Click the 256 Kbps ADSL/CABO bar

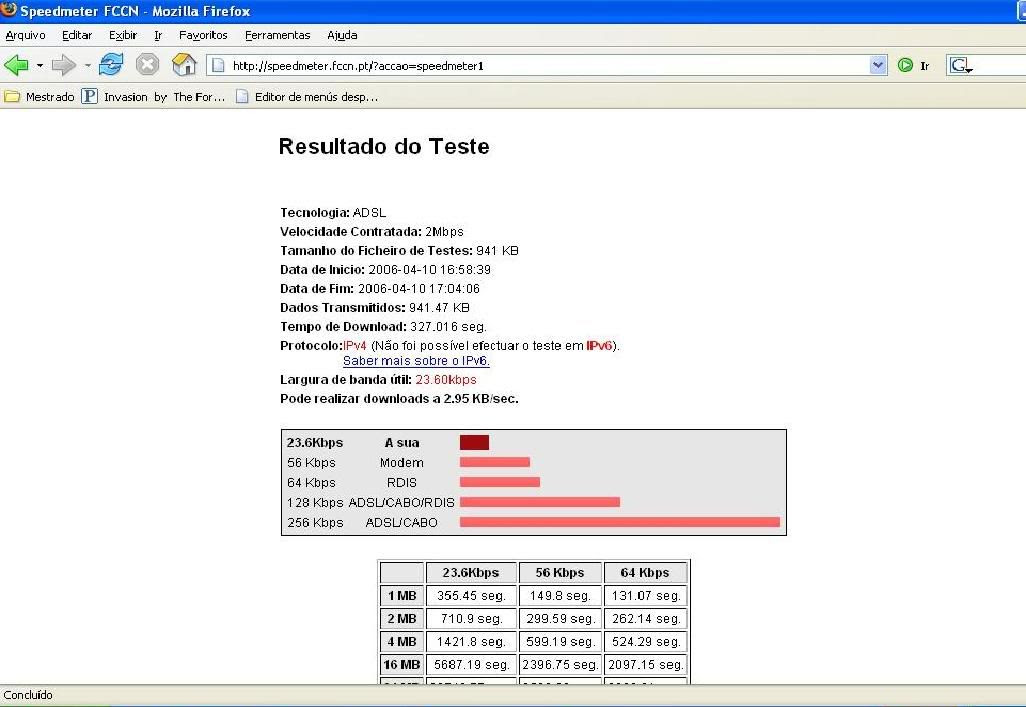[x=620, y=522]
